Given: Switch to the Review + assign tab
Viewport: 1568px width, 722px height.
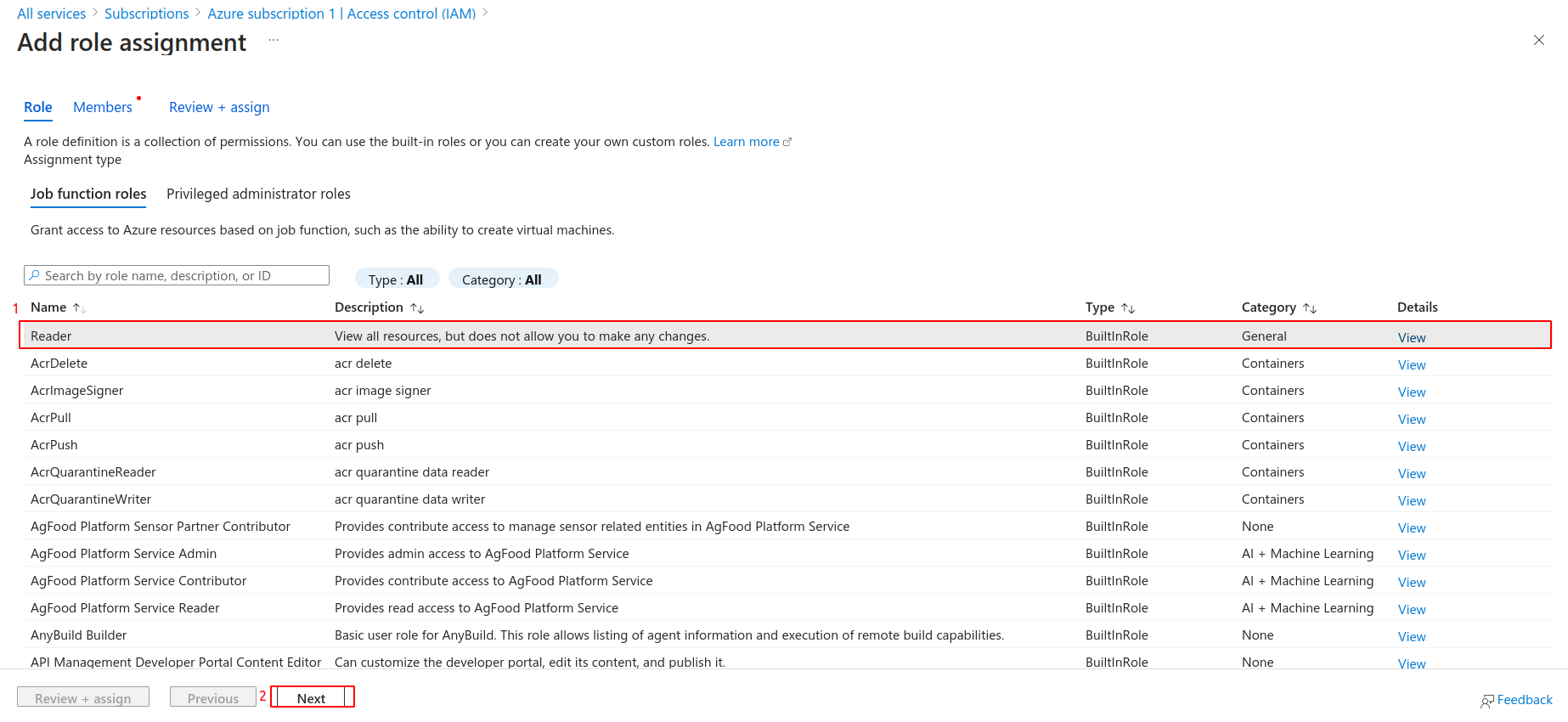Looking at the screenshot, I should (218, 107).
